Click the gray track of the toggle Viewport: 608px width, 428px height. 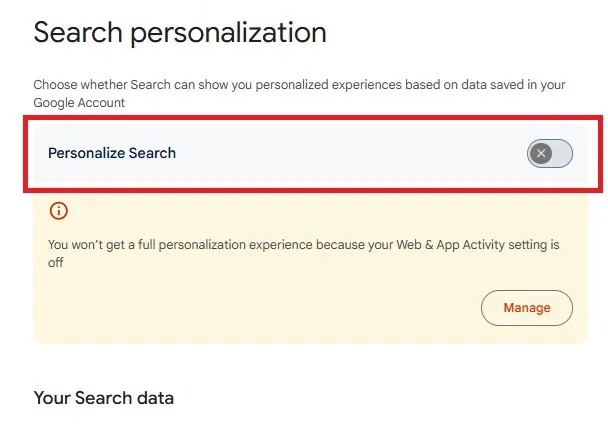point(562,153)
